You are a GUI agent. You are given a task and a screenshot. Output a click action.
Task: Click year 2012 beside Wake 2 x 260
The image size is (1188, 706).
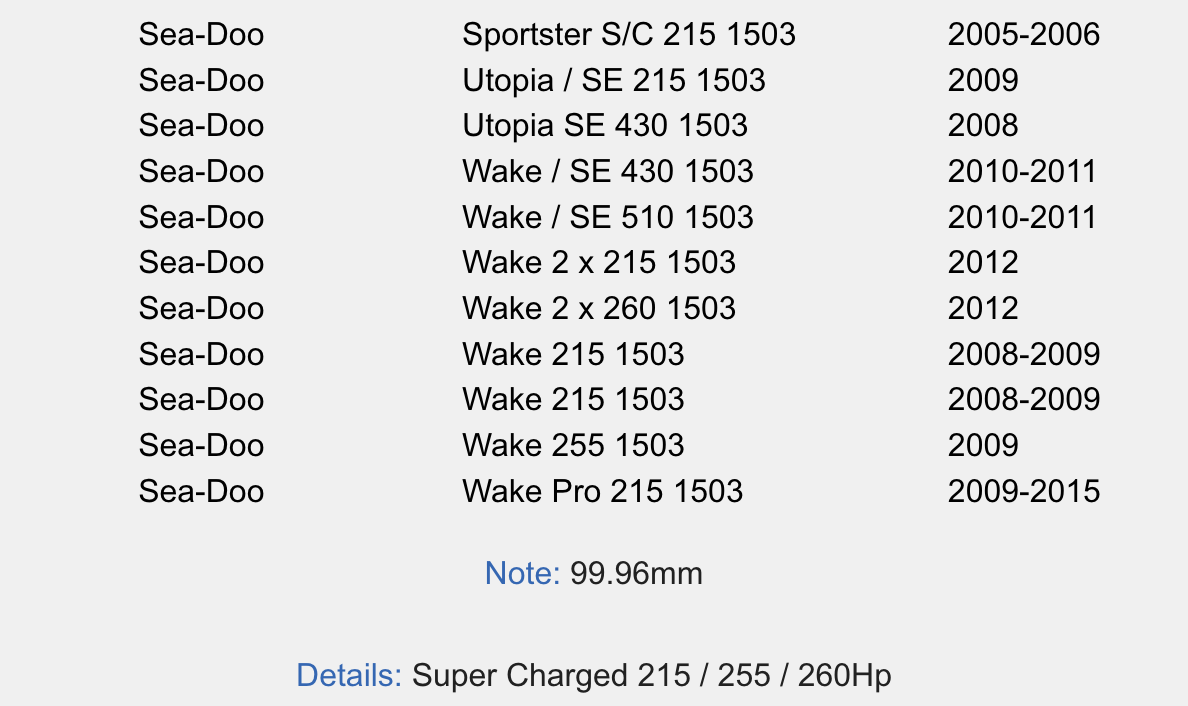click(x=983, y=308)
